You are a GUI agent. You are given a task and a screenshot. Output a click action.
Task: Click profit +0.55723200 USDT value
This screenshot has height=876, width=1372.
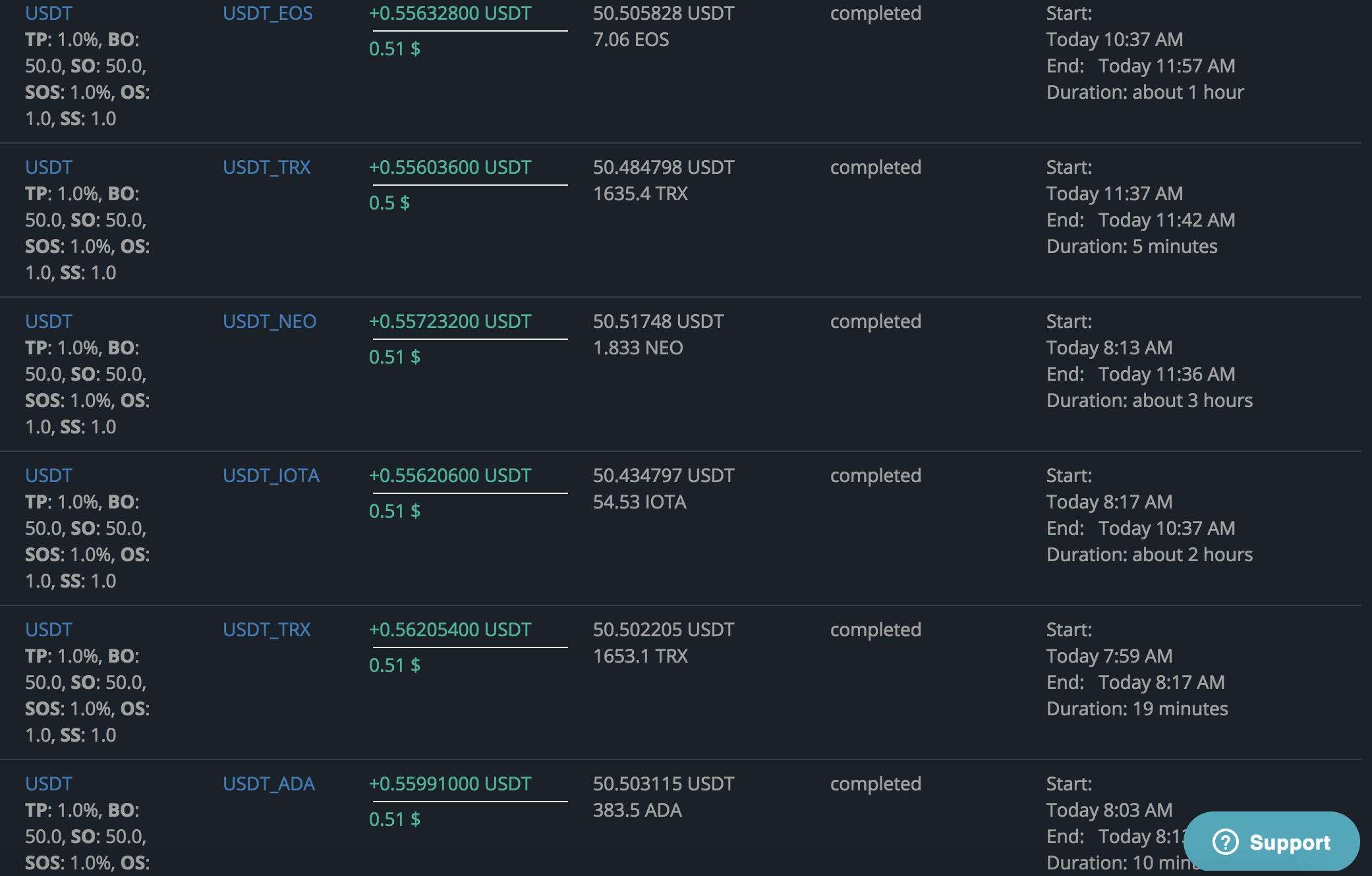pyautogui.click(x=450, y=321)
